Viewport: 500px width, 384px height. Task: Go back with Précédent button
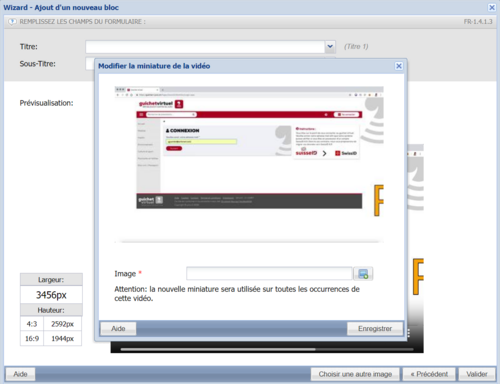point(429,374)
